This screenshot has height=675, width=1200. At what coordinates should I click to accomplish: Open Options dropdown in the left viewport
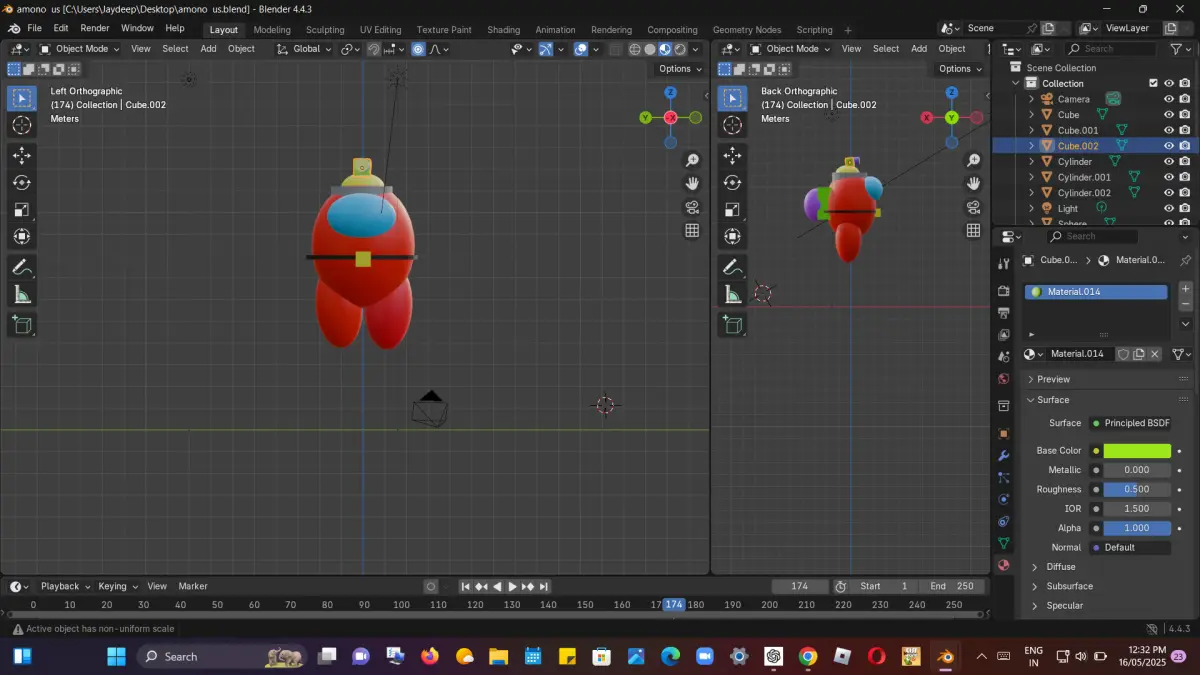click(680, 69)
